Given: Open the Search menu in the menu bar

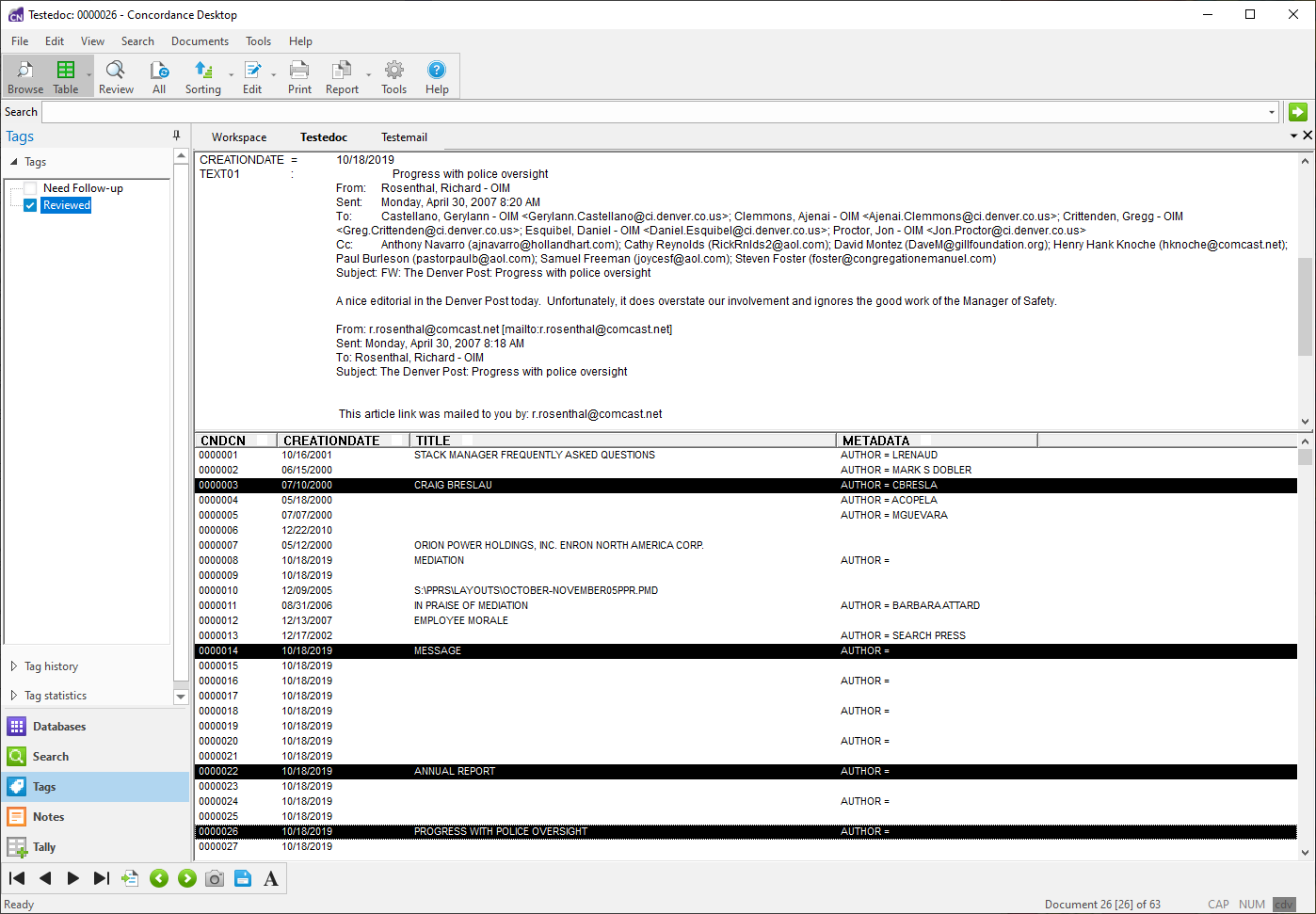Looking at the screenshot, I should (x=137, y=41).
